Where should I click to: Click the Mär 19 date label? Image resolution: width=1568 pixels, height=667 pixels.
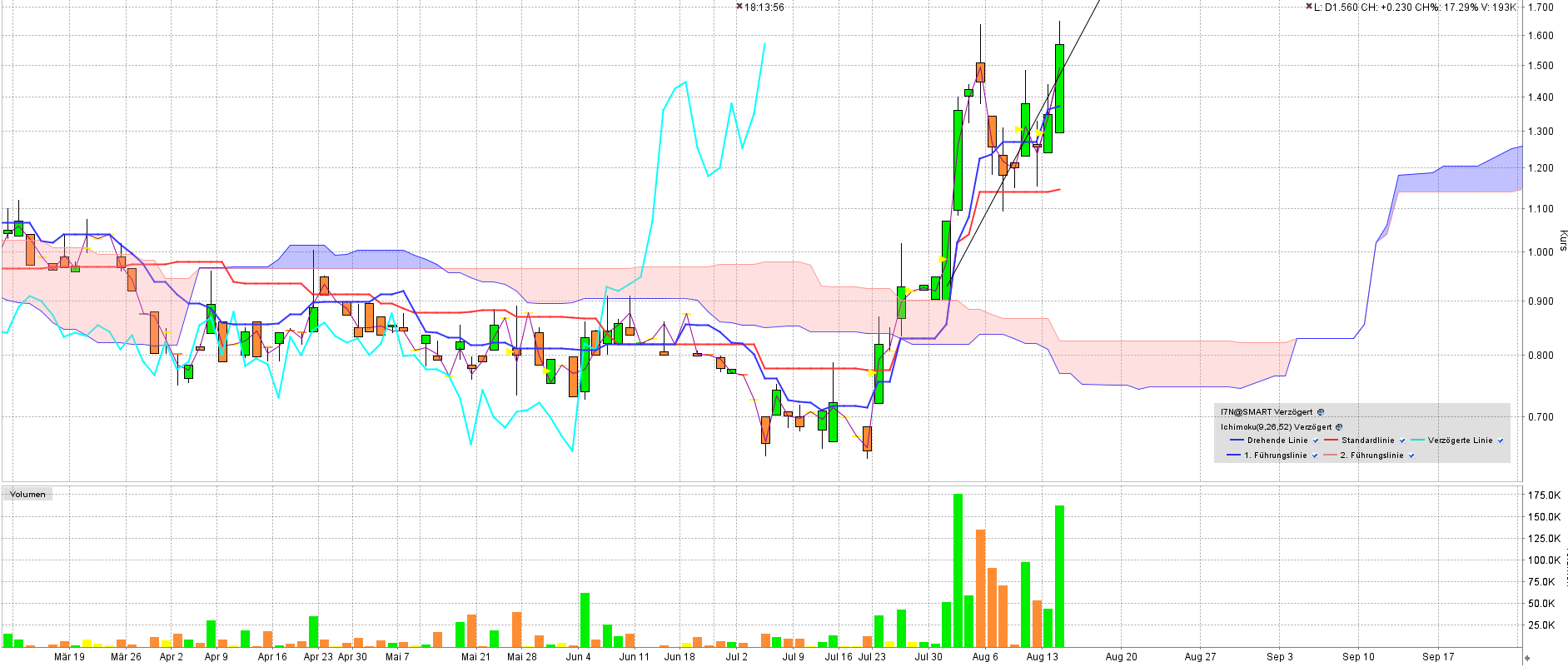tap(69, 657)
